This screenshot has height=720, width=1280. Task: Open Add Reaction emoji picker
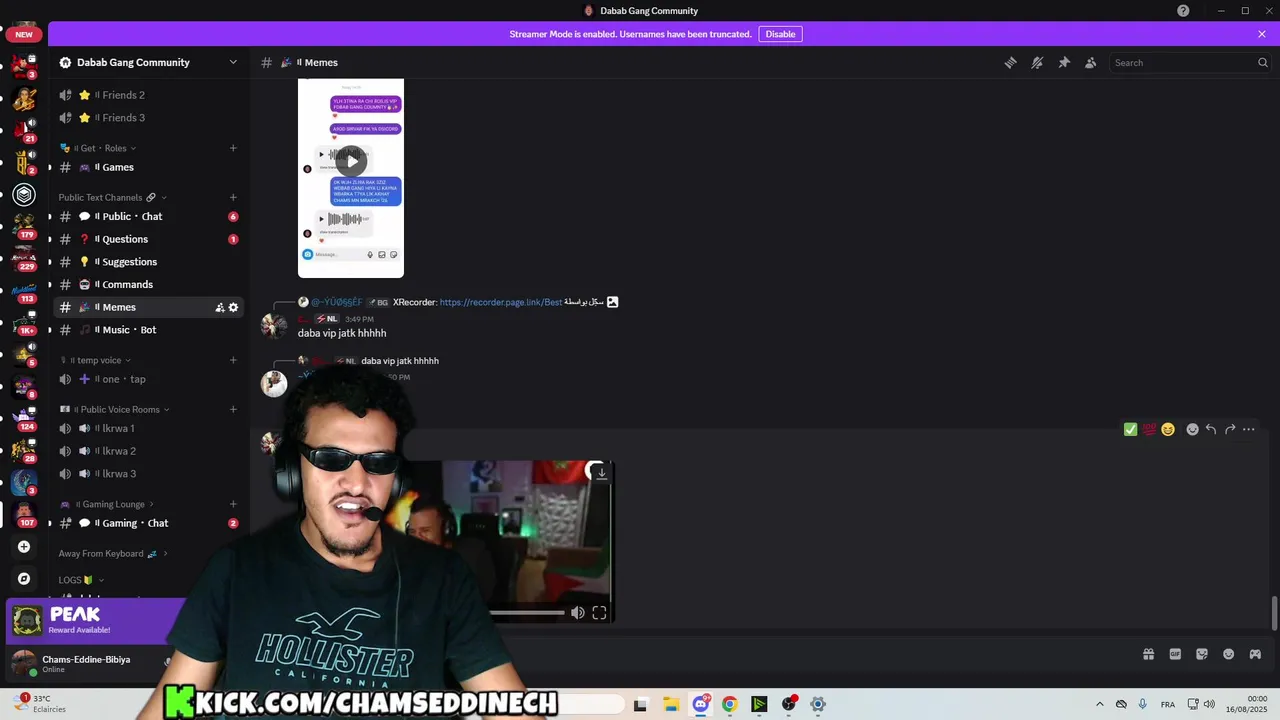[x=1192, y=429]
